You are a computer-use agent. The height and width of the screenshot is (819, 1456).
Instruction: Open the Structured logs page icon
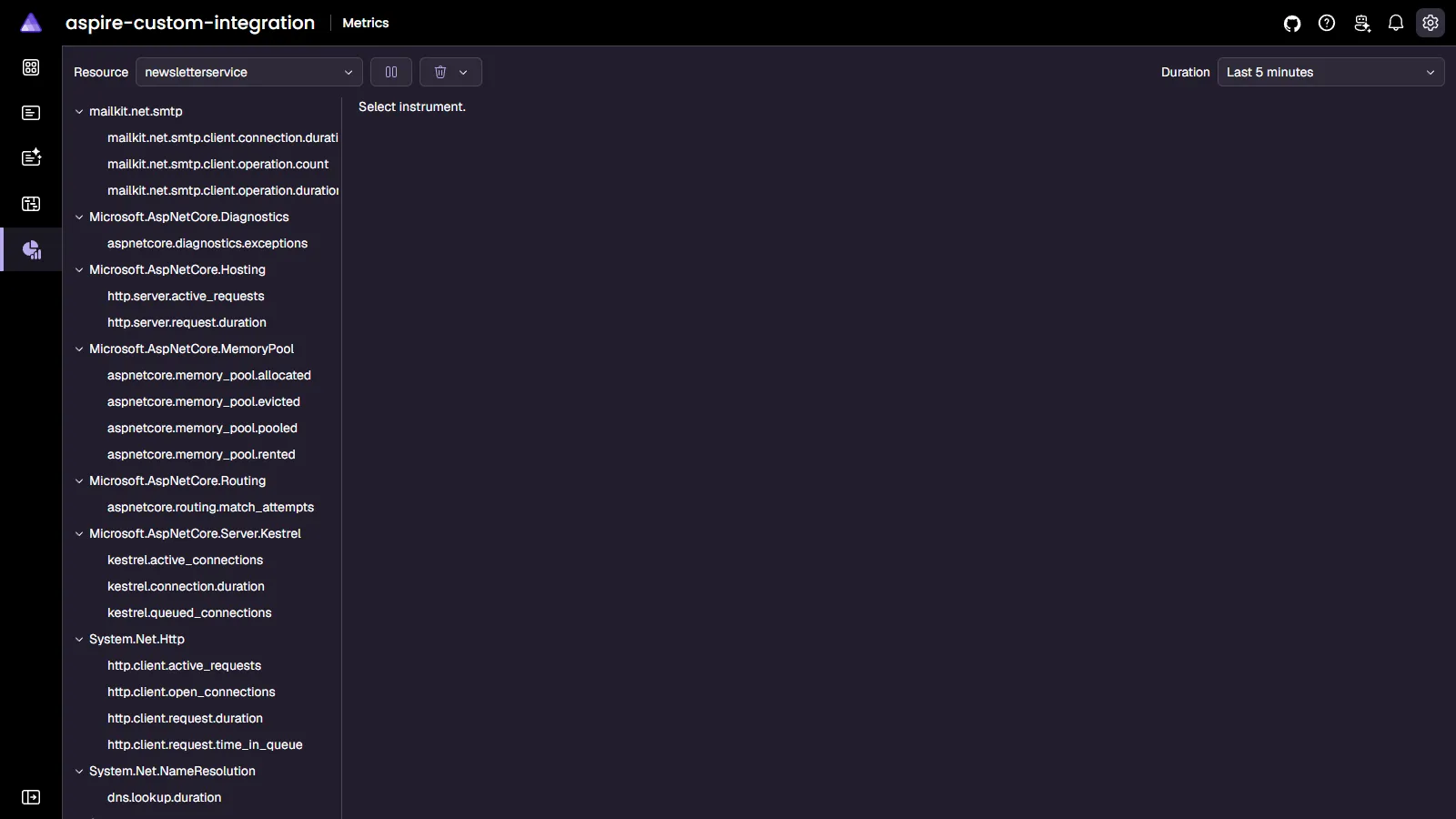tap(31, 157)
